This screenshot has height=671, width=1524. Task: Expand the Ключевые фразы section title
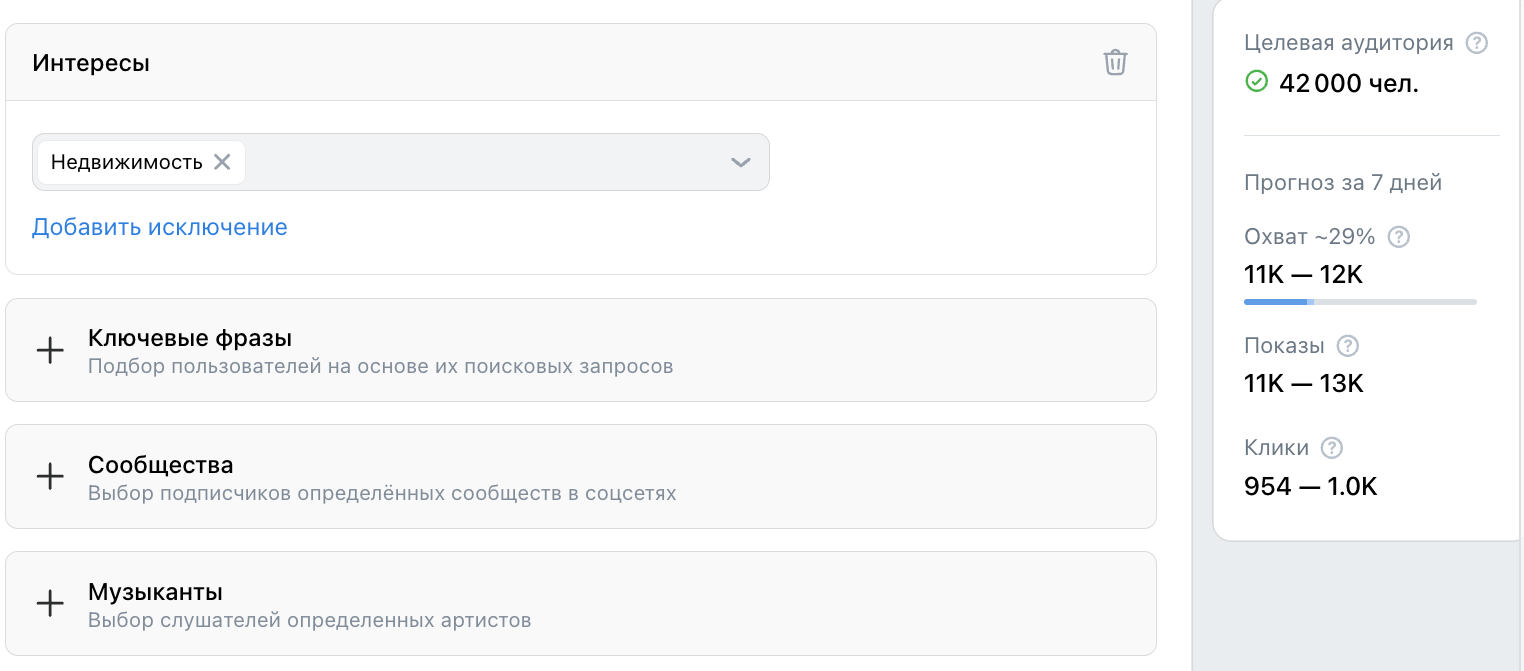click(x=190, y=338)
